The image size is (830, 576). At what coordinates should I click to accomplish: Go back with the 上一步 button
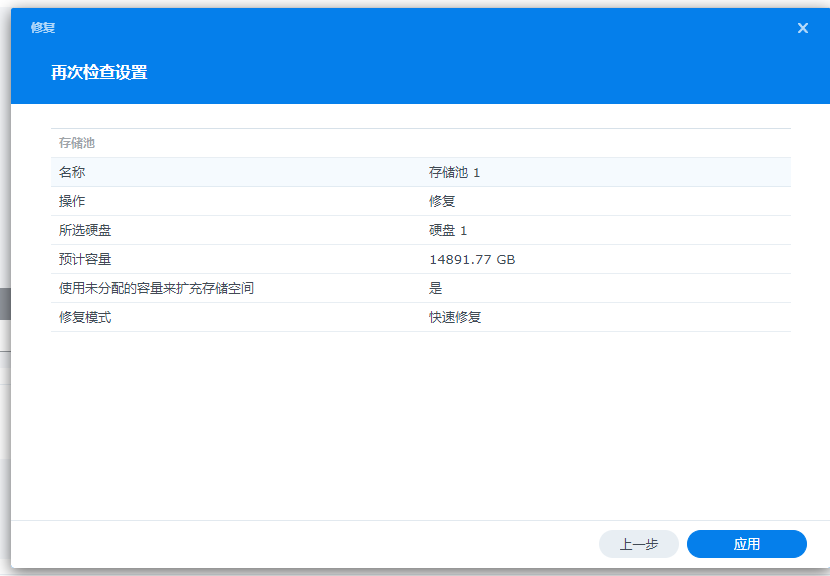pyautogui.click(x=638, y=544)
